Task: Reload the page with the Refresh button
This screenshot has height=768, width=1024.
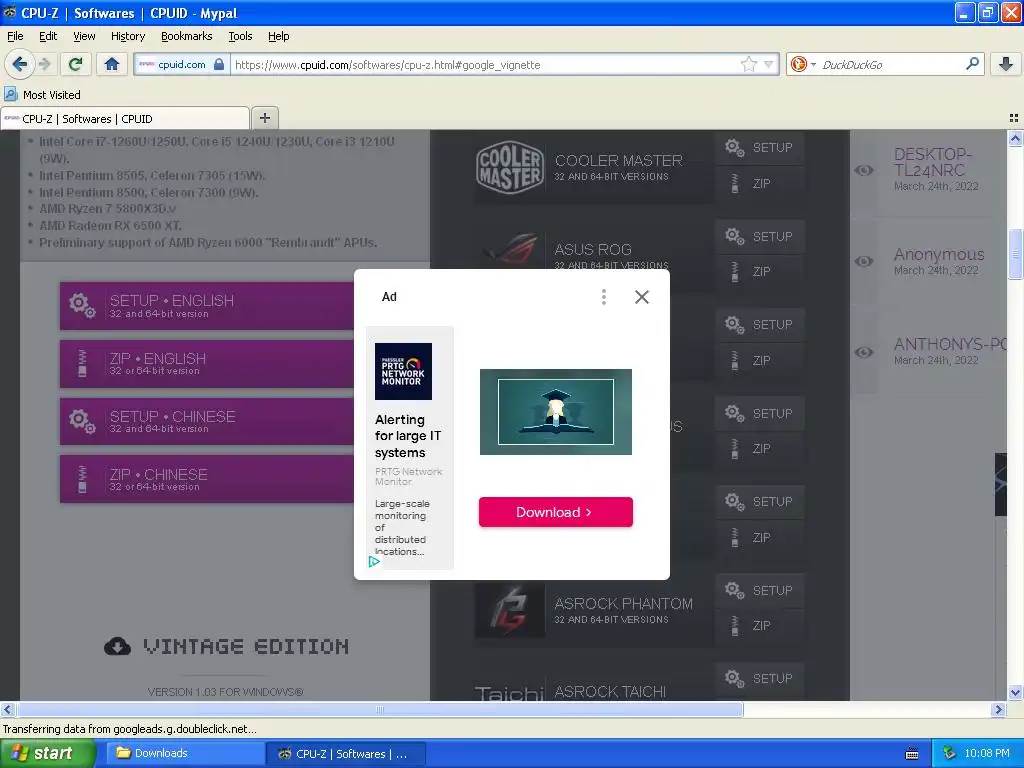Action: click(x=75, y=64)
